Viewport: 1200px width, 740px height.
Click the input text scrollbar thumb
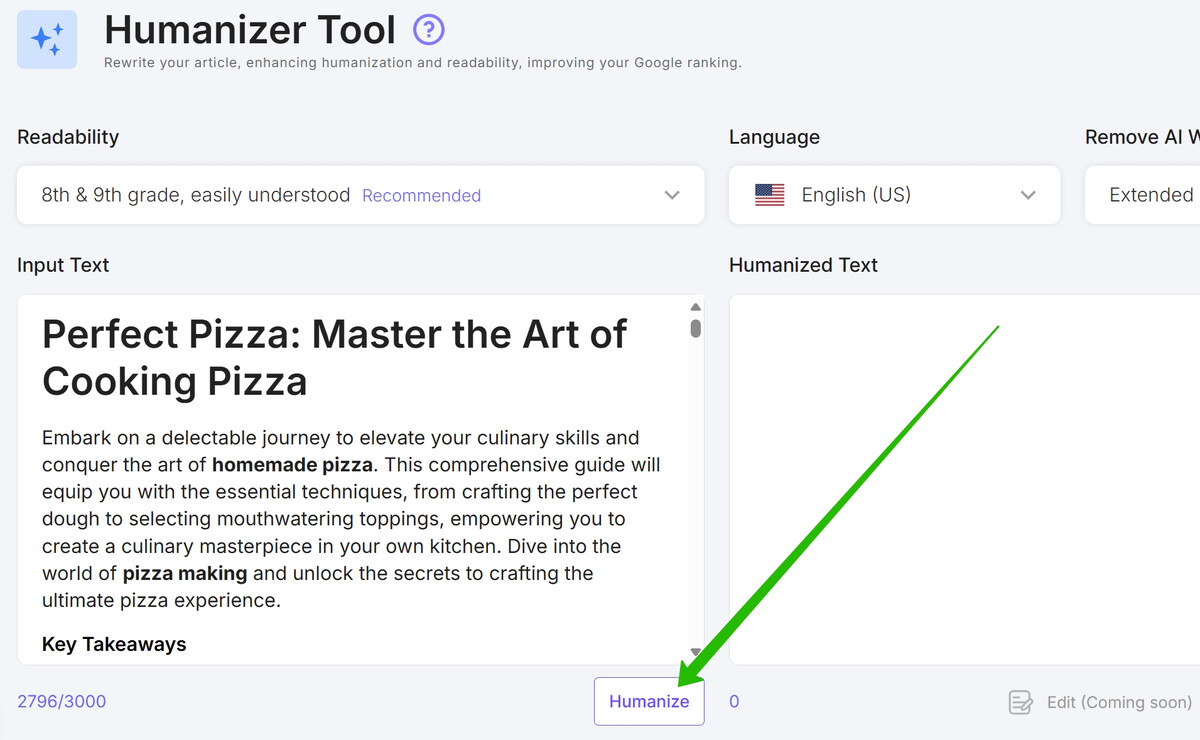696,328
